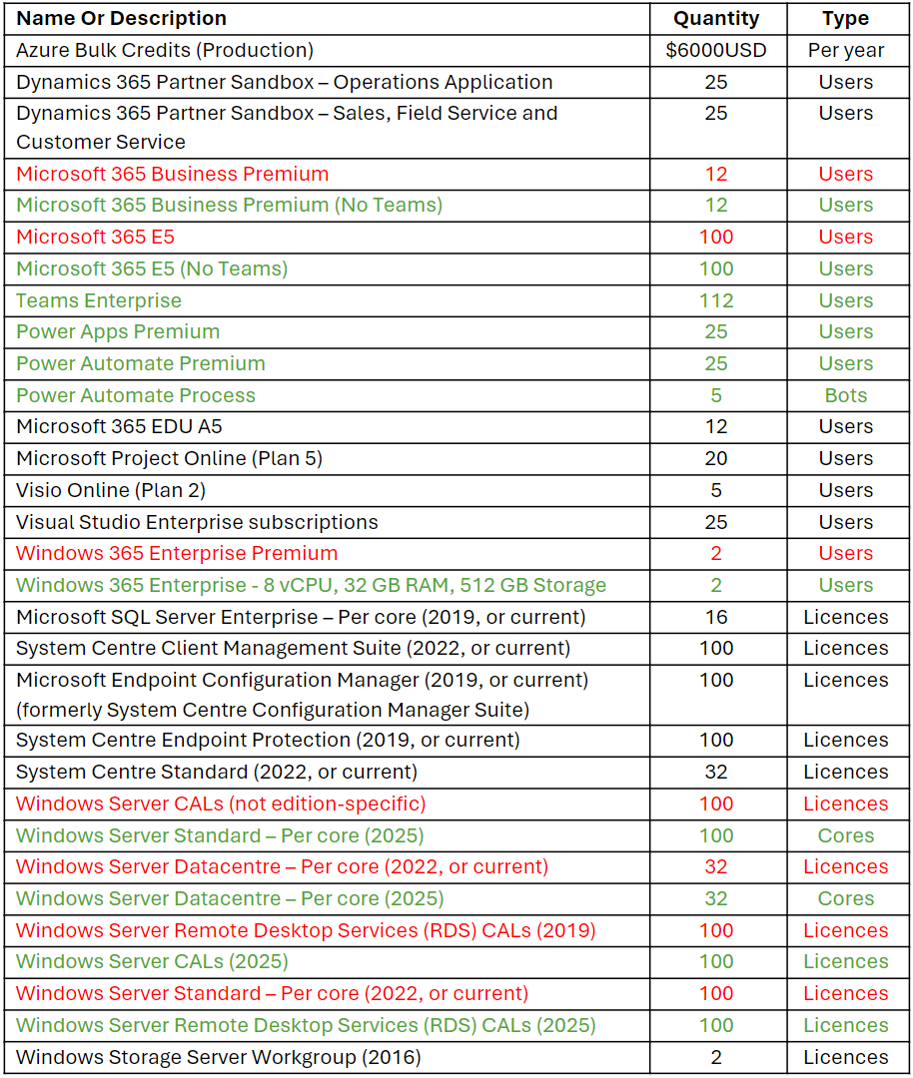Select 'Visual Studio Enterprise subscriptions' name
913x1078 pixels.
point(197,522)
